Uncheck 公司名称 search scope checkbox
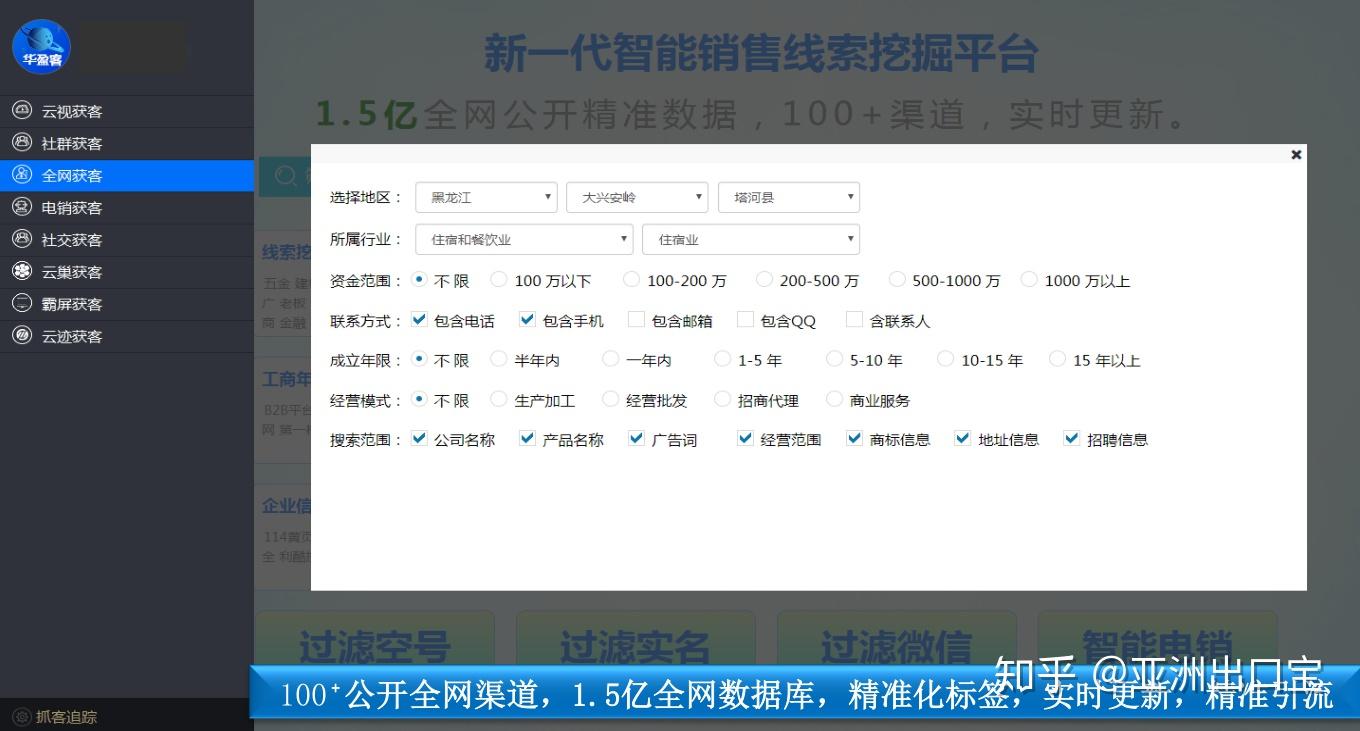Screen dimensions: 1360x731 pos(419,437)
